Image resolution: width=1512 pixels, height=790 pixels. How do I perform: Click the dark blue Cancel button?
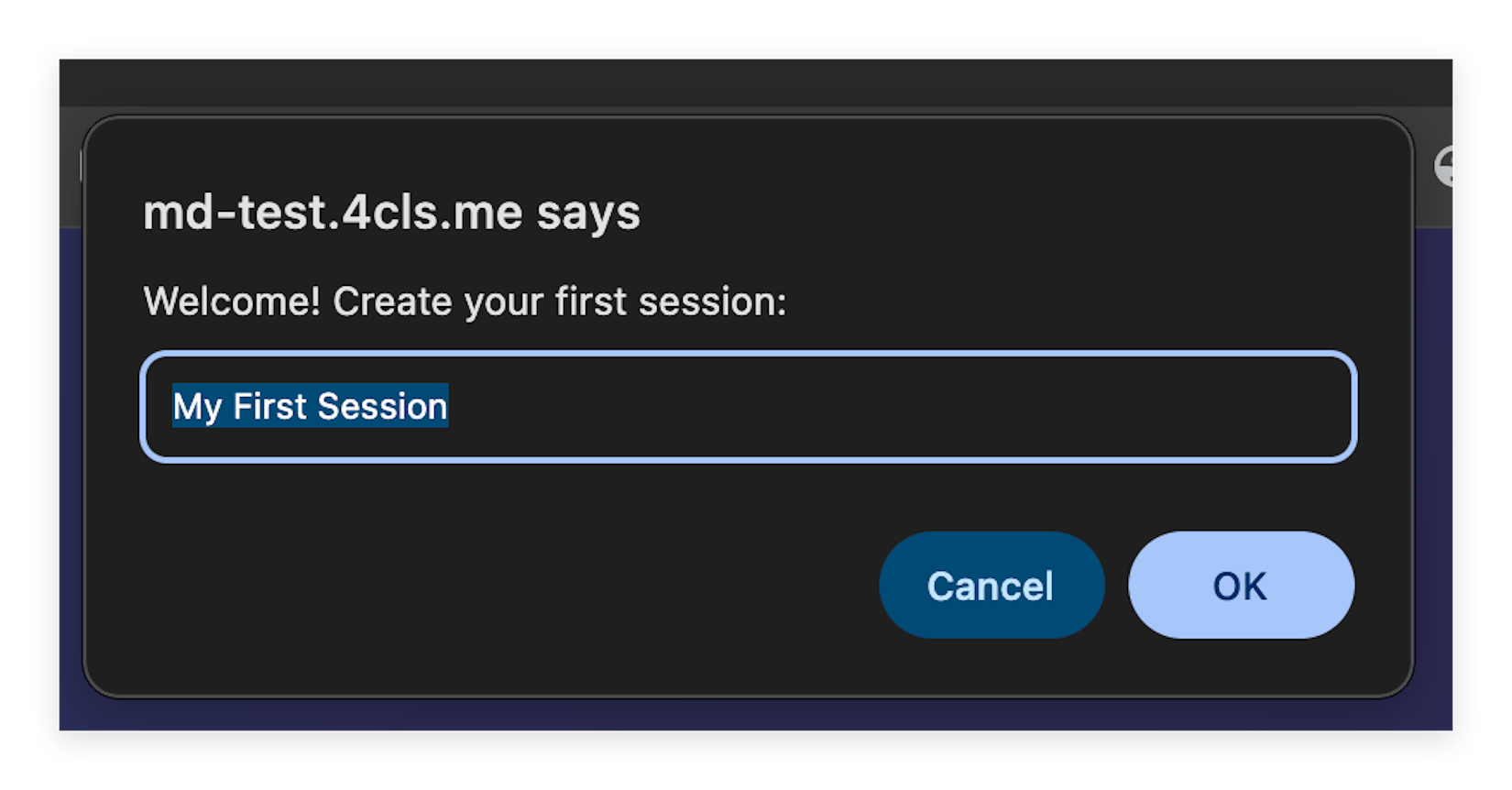(x=991, y=586)
